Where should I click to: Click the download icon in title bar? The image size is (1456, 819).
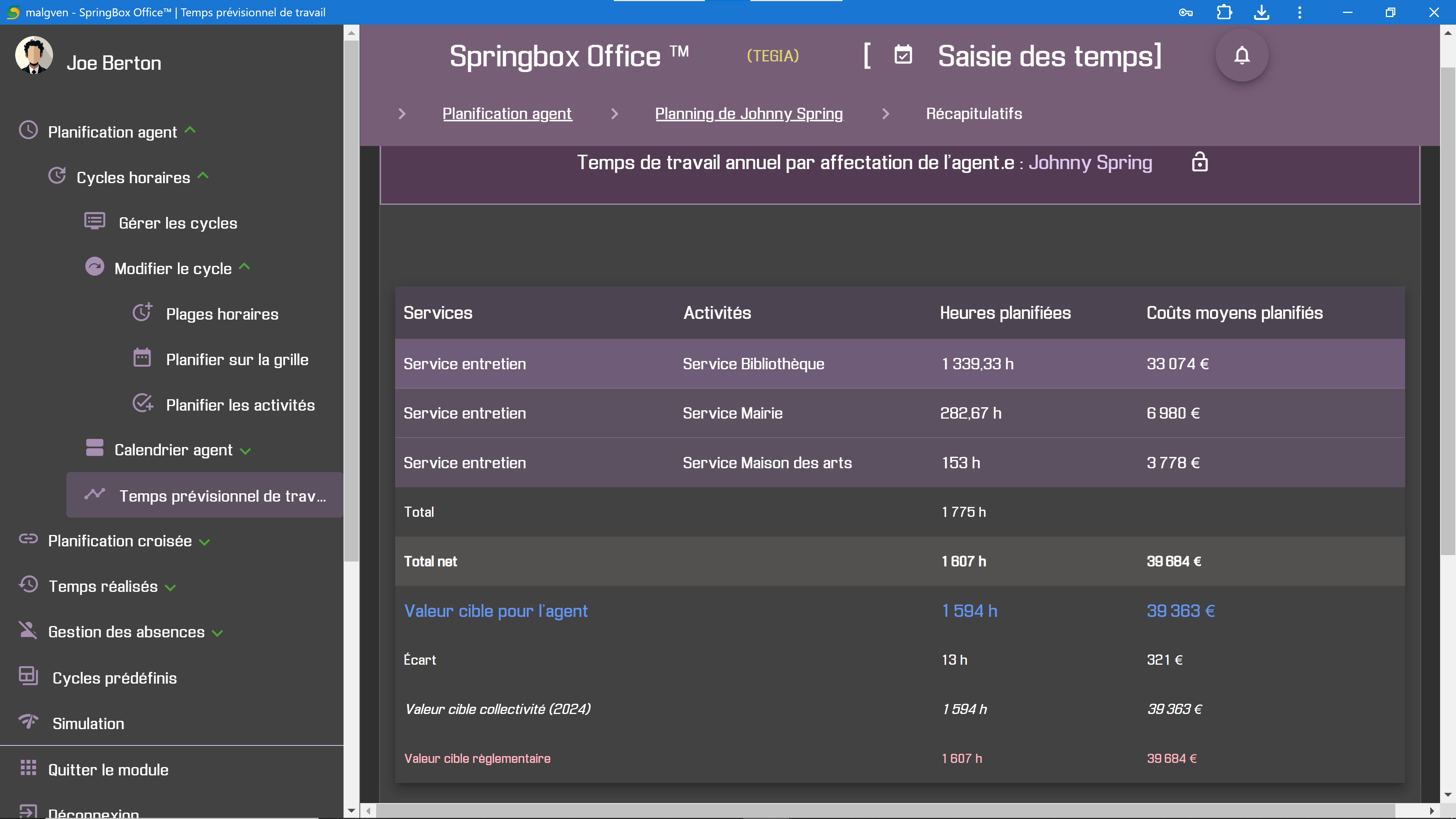click(1261, 13)
